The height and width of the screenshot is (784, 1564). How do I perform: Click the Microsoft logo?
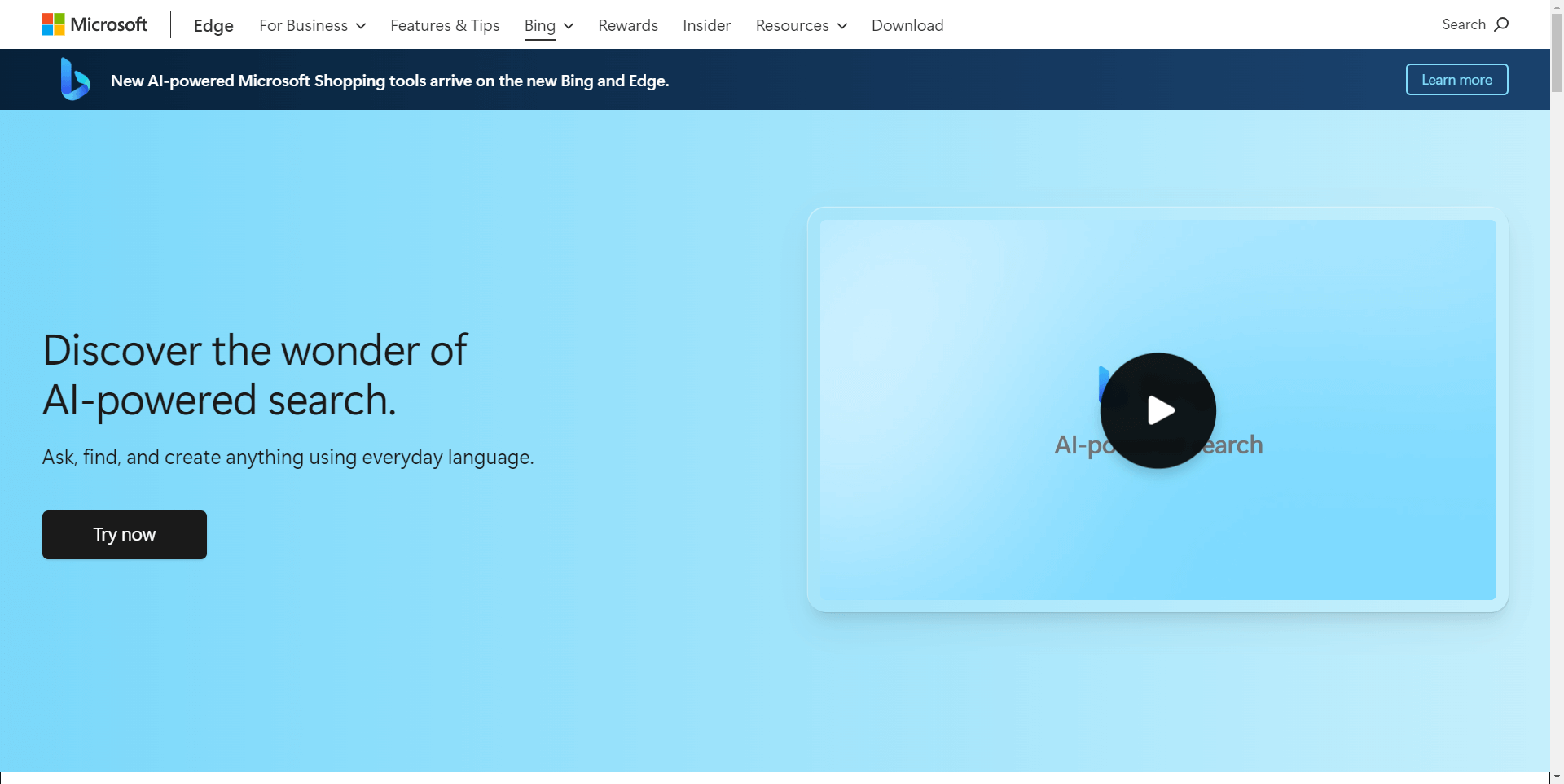coord(94,24)
